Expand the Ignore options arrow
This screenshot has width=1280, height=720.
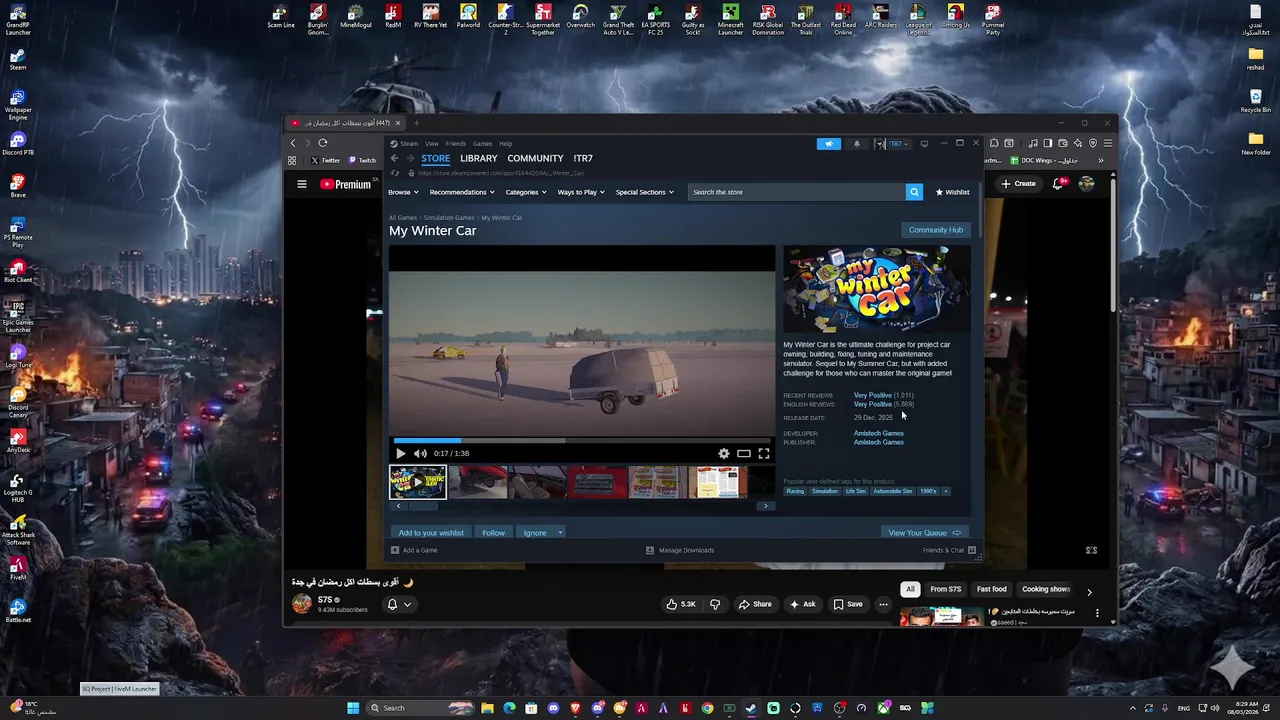(x=560, y=532)
